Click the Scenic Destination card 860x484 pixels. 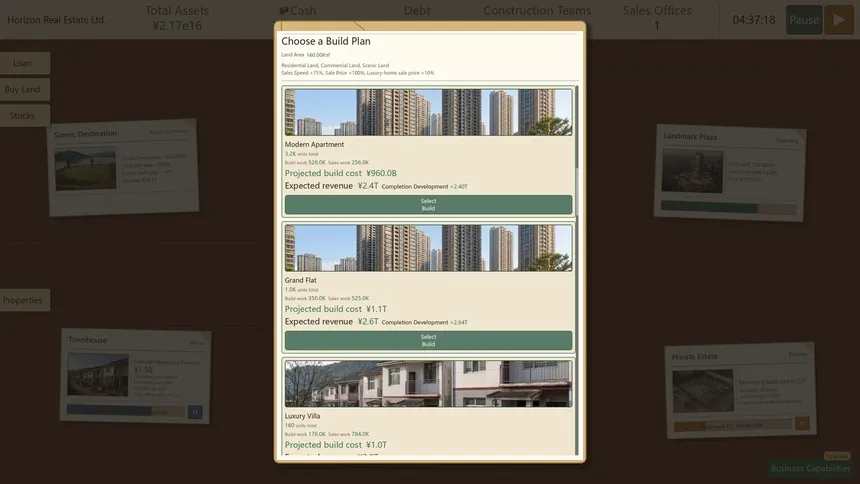(x=123, y=167)
